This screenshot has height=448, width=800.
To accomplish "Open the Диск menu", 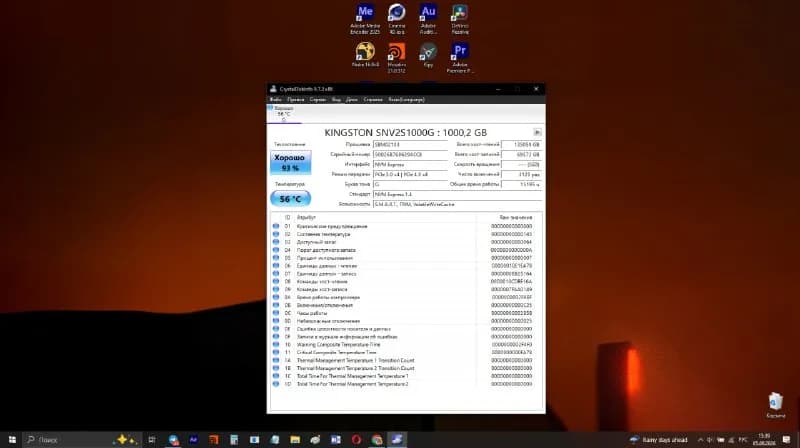I will (x=352, y=99).
